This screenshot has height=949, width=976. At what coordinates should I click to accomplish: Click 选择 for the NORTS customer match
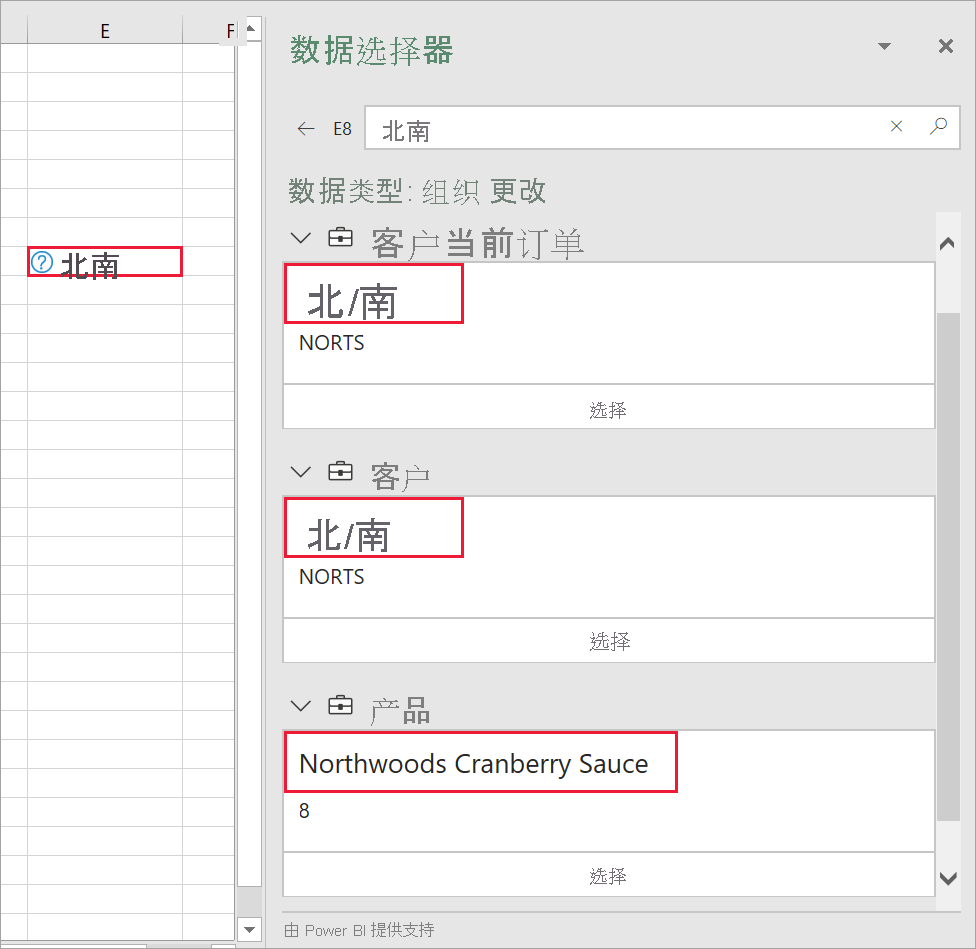click(x=608, y=642)
